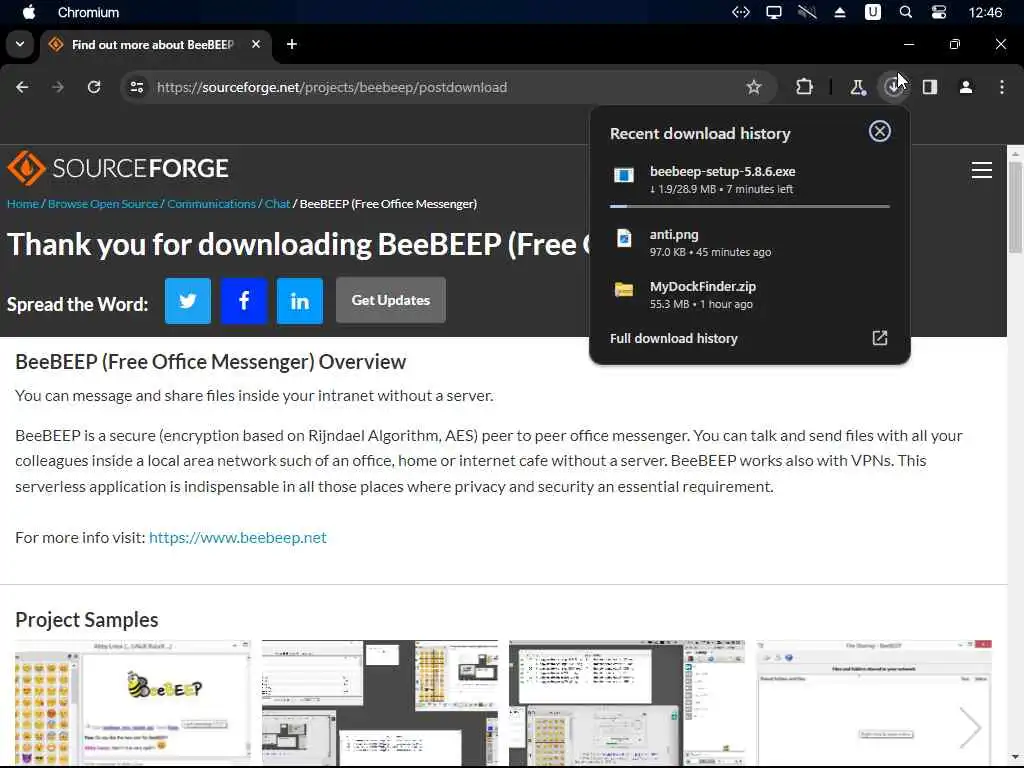This screenshot has height=768, width=1024.
Task: Click the code brackets icon in menu bar
Action: (741, 12)
